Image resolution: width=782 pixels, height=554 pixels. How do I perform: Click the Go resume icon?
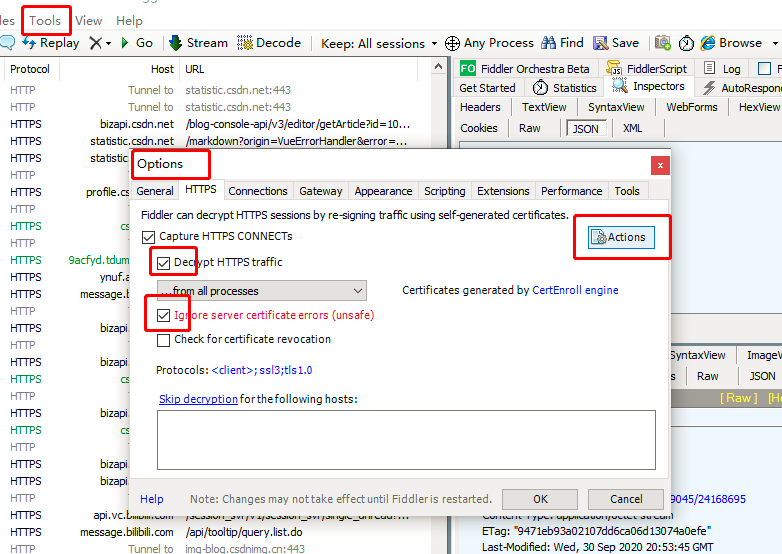[x=125, y=43]
